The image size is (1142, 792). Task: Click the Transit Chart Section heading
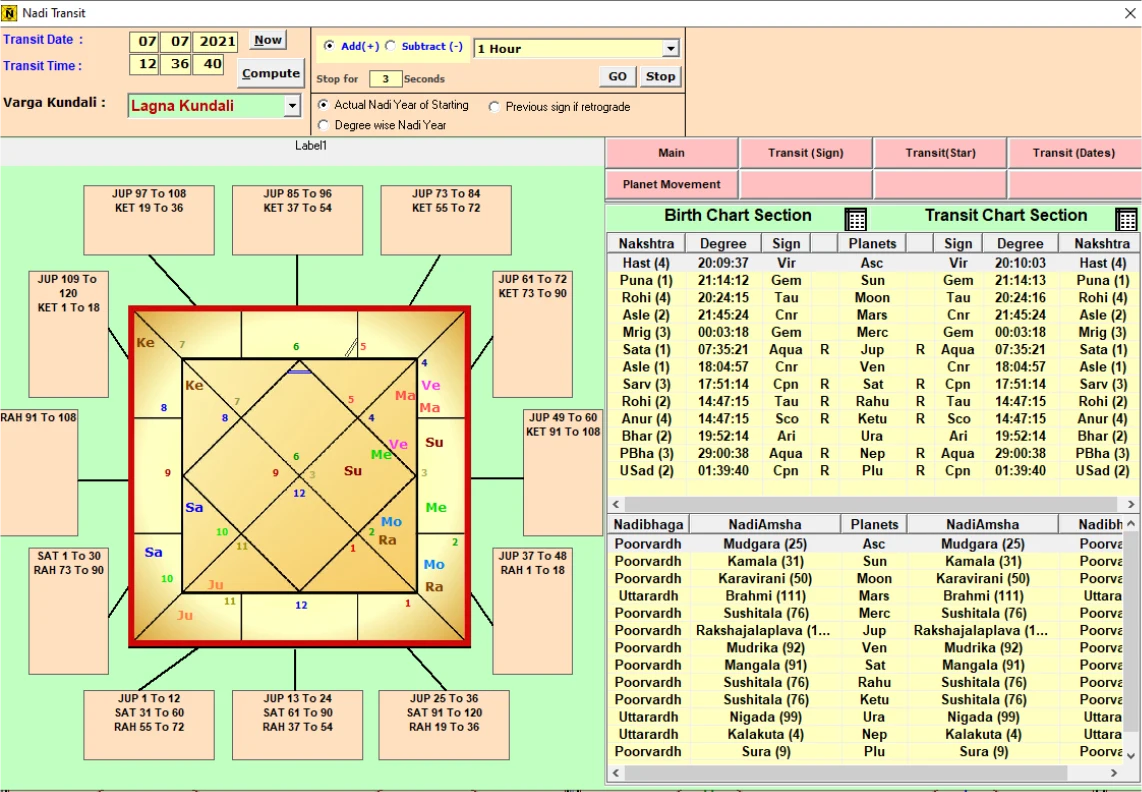tap(1006, 216)
